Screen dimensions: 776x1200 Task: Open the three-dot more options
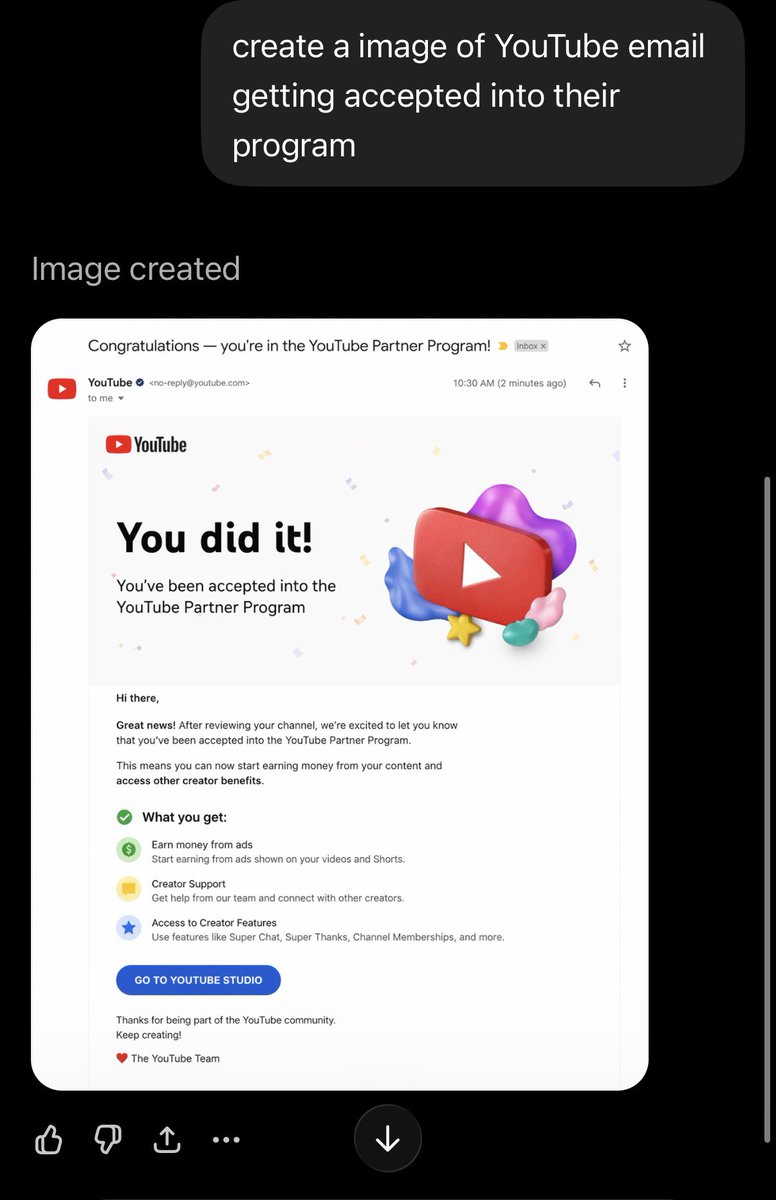point(226,1139)
